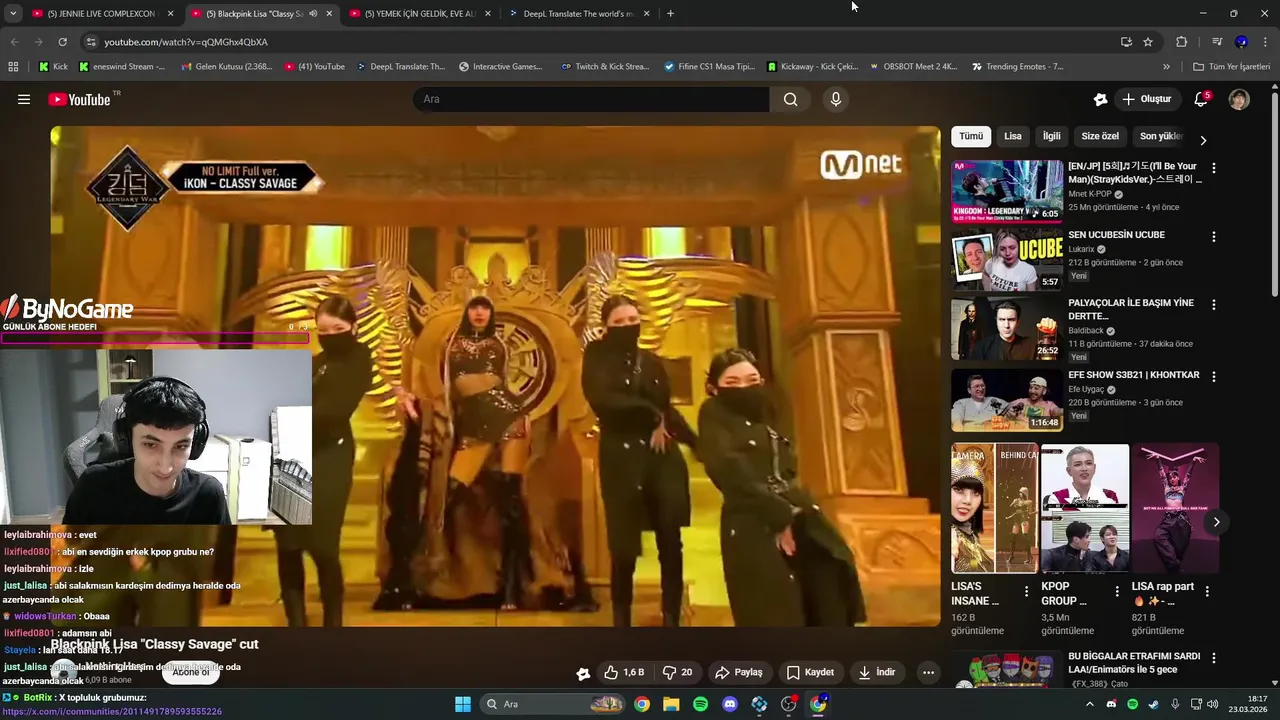Screen dimensions: 1280x720
Task: Open the tab search dropdown arrow
Action: (13, 14)
